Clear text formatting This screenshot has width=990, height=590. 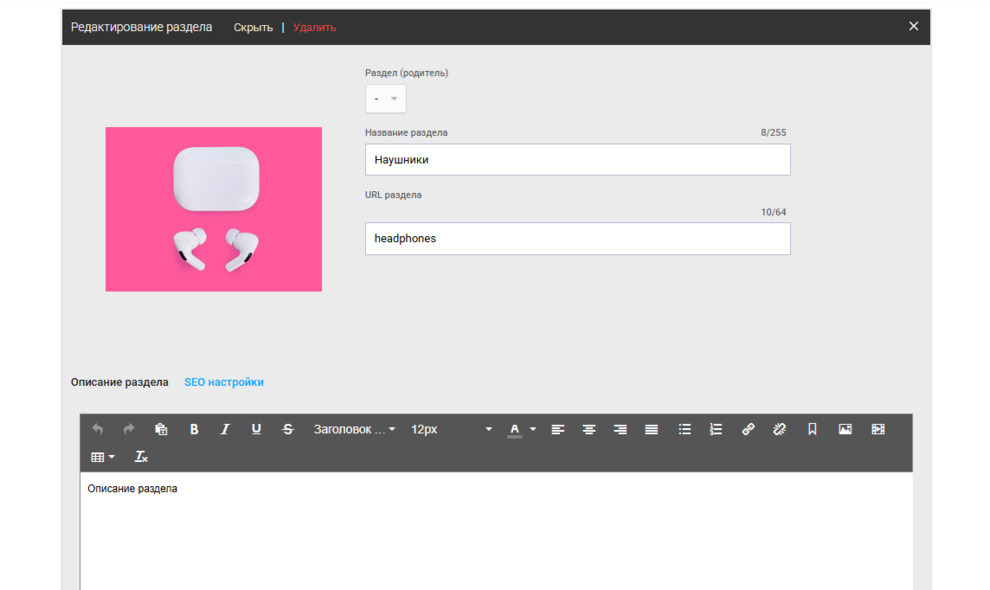pos(141,457)
